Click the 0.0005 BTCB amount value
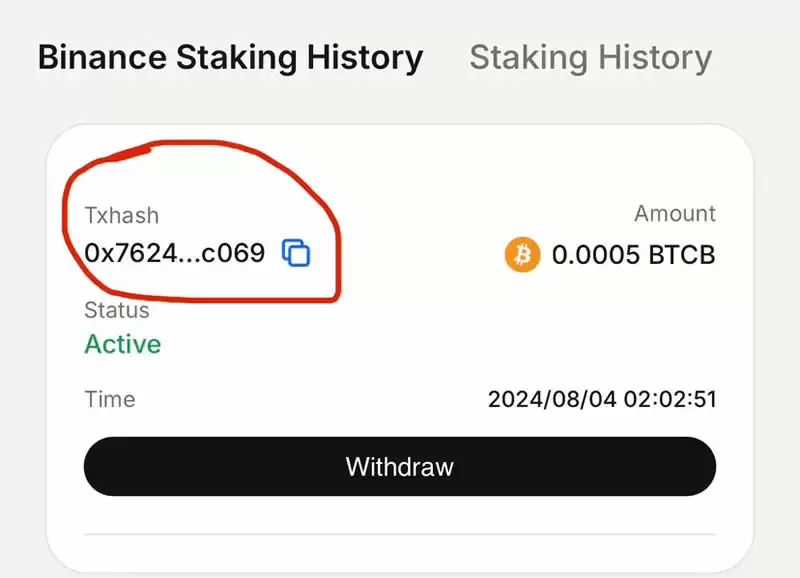 coord(634,255)
